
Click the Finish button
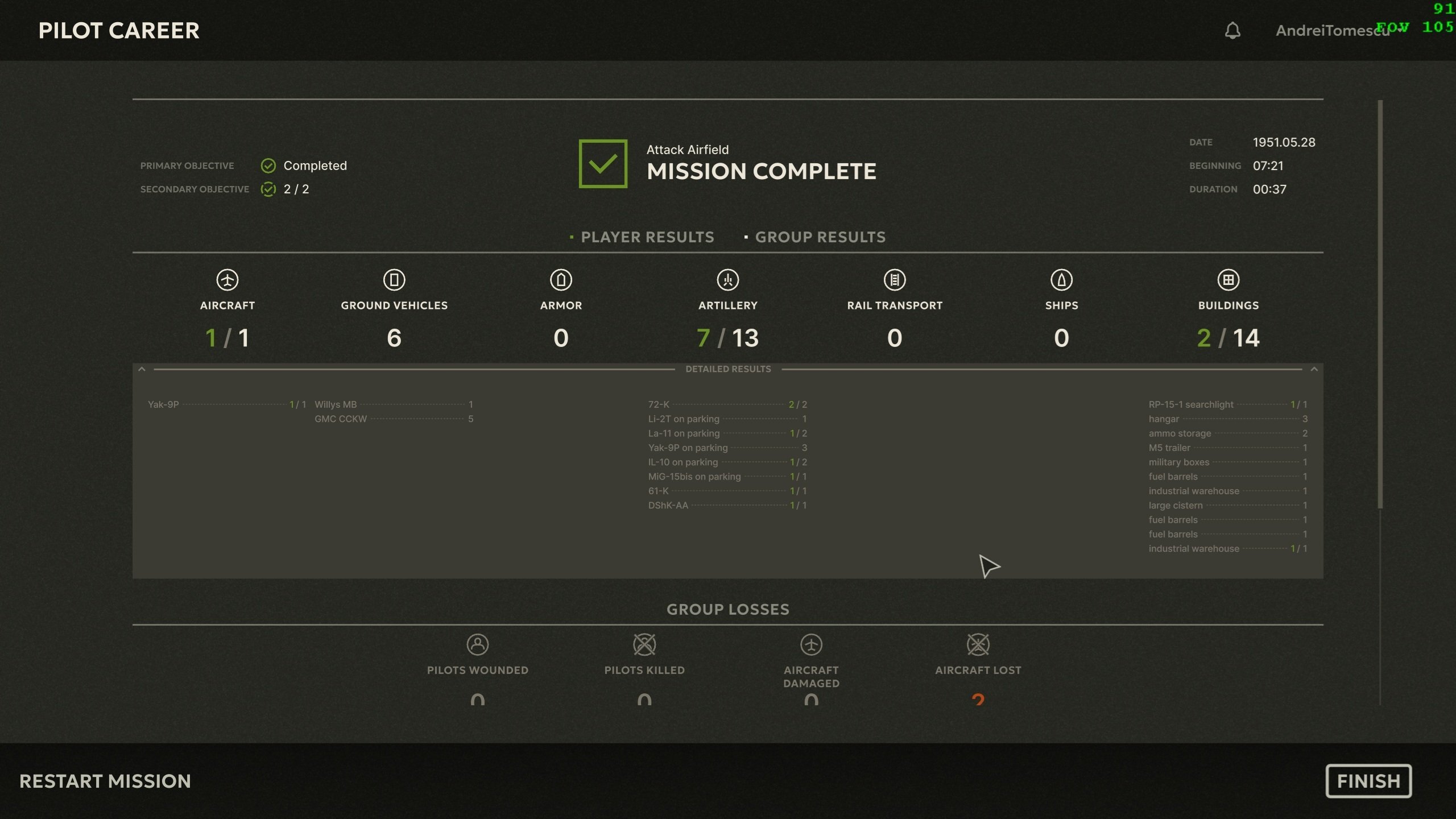(x=1368, y=781)
